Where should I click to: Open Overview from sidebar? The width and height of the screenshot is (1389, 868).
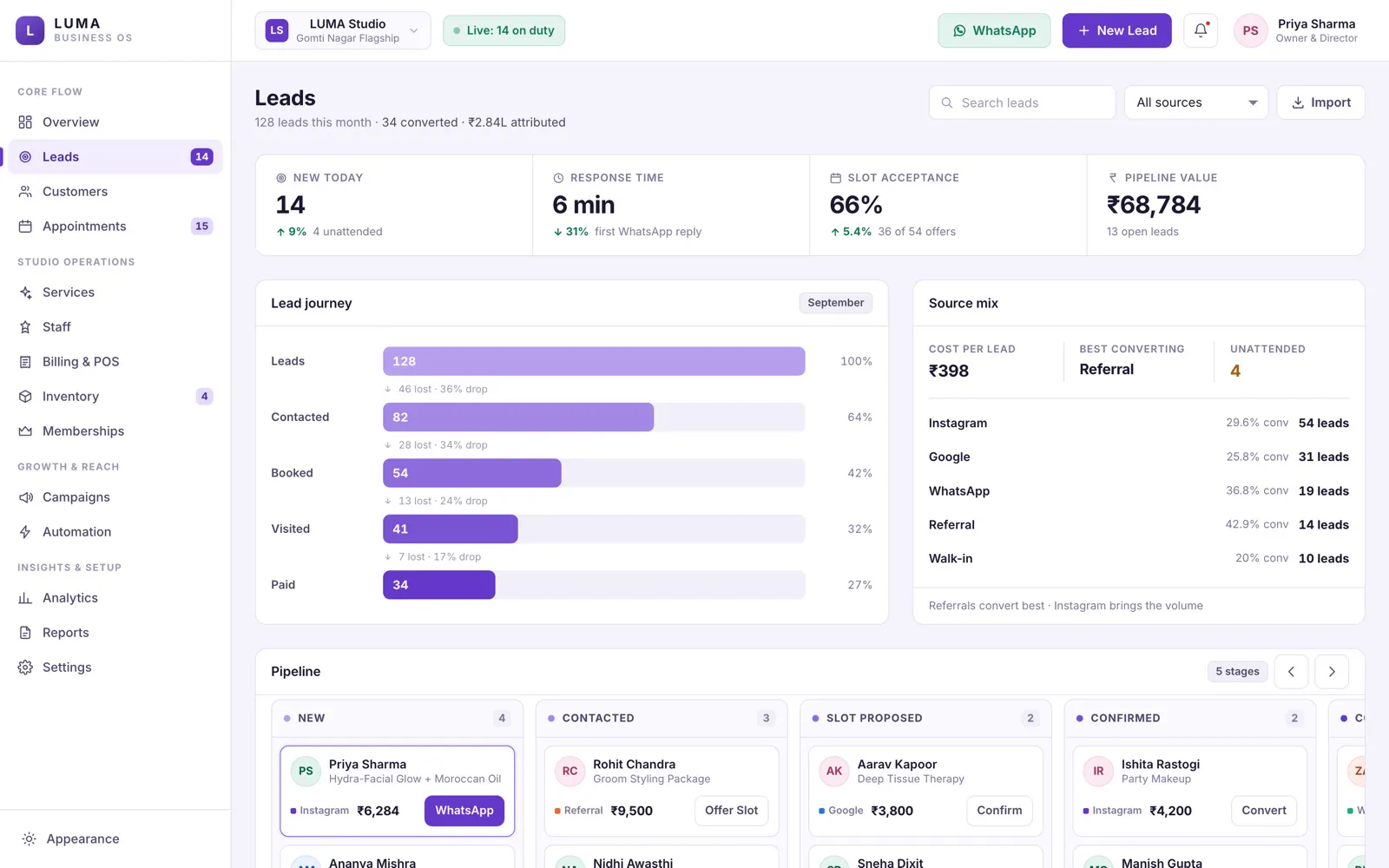pos(115,122)
